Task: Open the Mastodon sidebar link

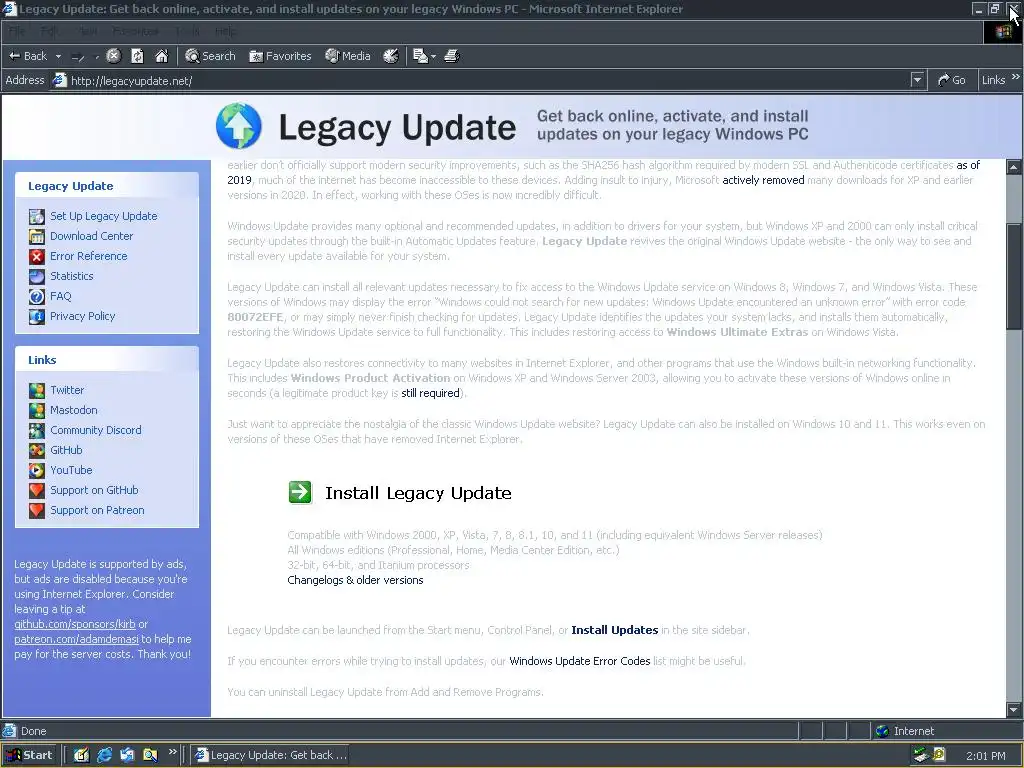Action: (74, 410)
